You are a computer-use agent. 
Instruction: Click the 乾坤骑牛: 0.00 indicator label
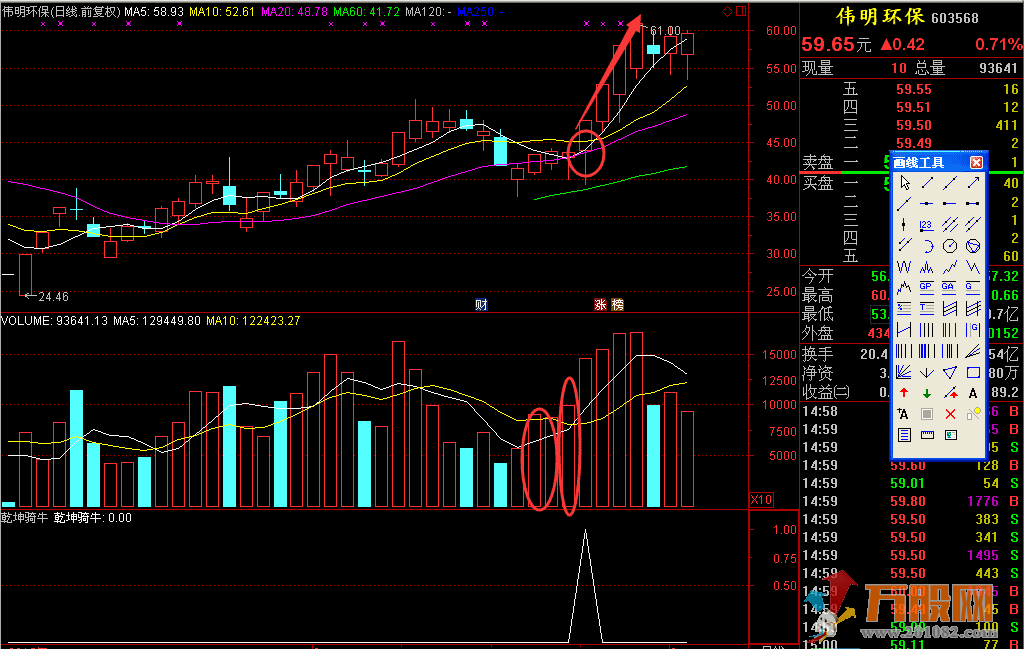click(x=93, y=518)
